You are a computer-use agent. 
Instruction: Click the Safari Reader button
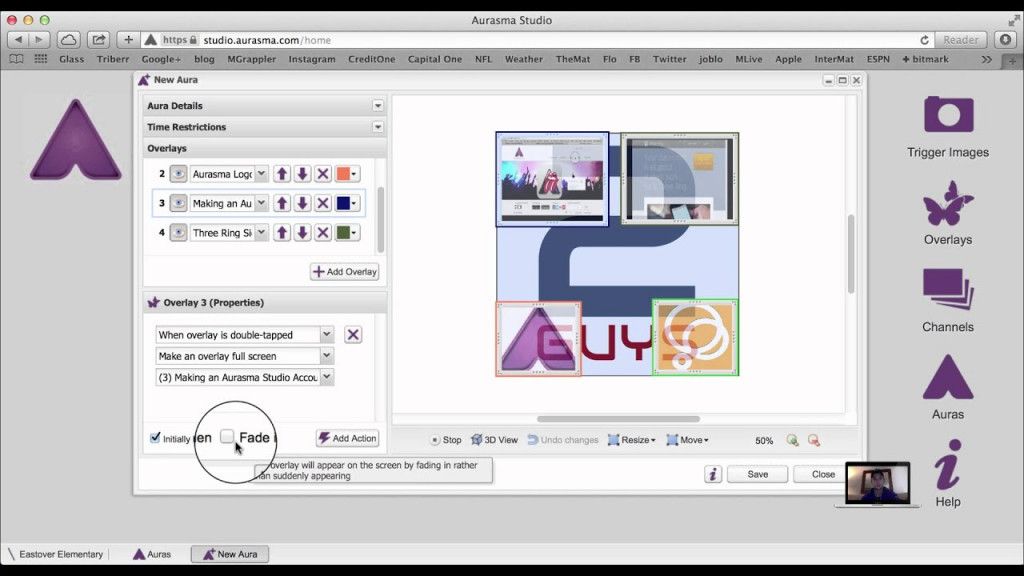coord(961,40)
